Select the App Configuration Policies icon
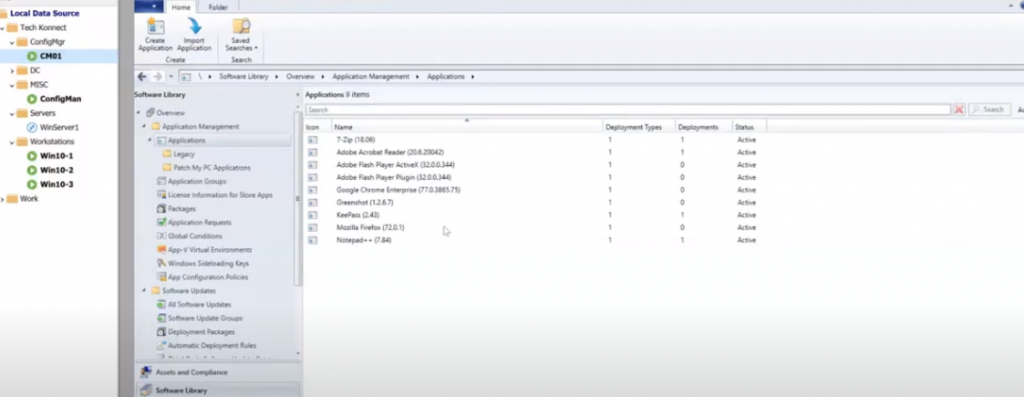1024x397 pixels. coord(162,278)
